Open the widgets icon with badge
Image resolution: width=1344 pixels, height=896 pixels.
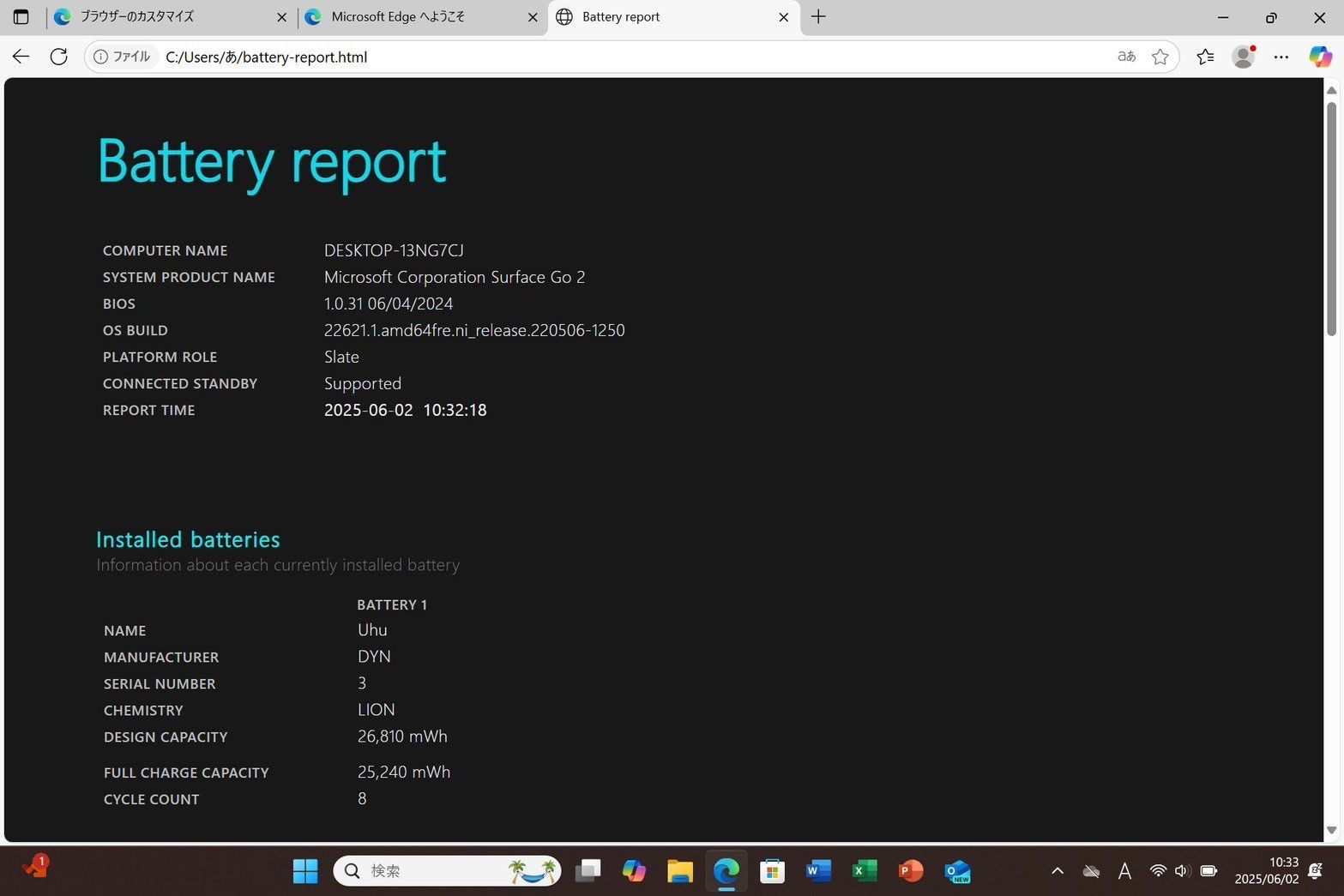[x=36, y=867]
